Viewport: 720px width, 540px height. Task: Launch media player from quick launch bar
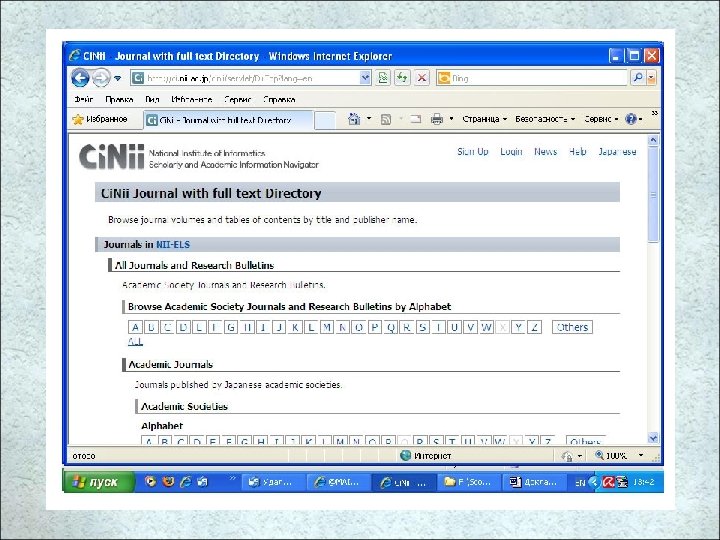pos(150,482)
